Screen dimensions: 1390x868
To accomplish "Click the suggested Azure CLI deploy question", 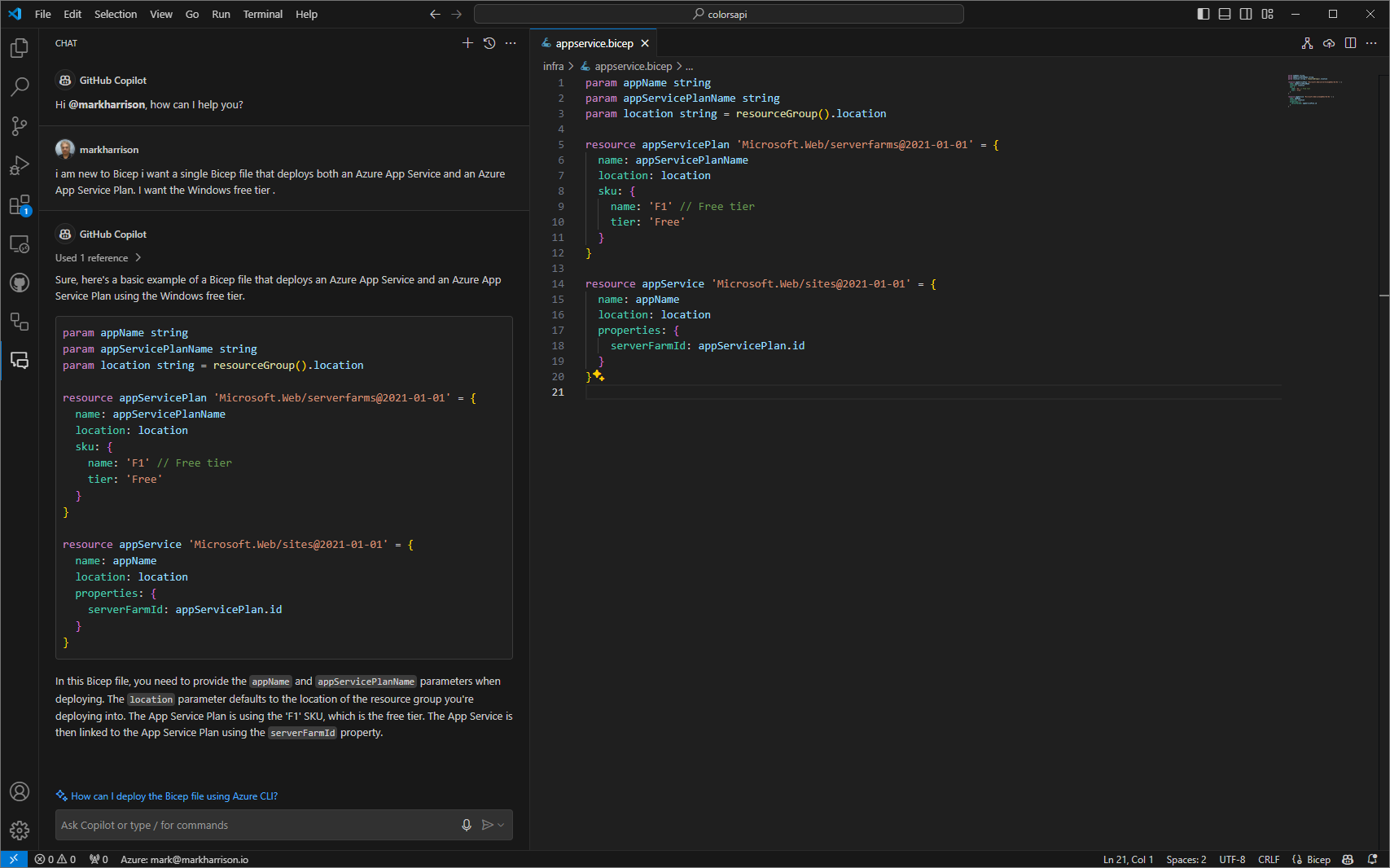I will tap(173, 796).
